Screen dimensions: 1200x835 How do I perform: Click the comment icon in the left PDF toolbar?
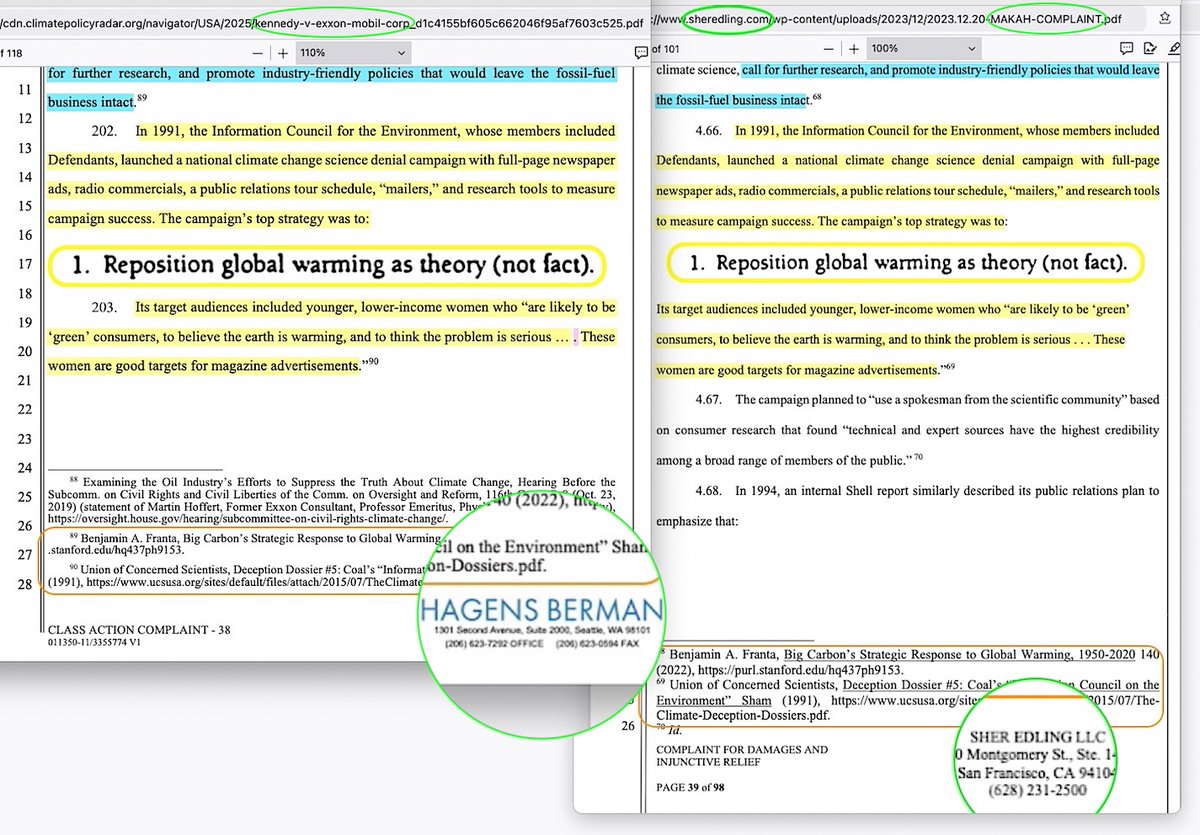[x=641, y=52]
